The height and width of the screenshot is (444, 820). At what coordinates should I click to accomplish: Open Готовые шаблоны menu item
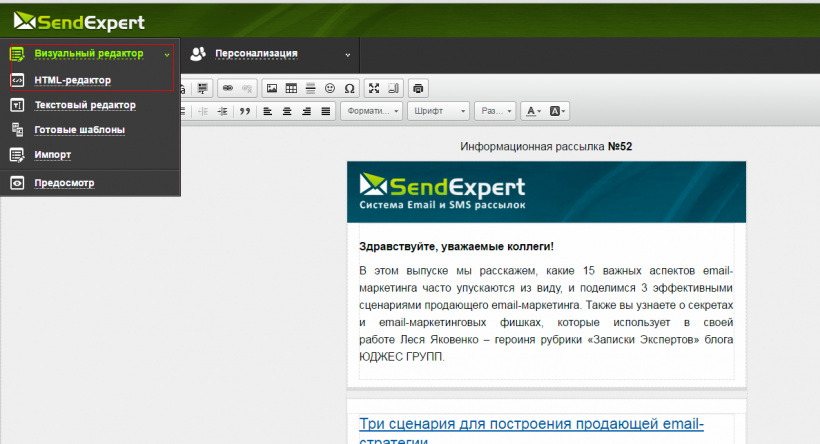(x=79, y=129)
